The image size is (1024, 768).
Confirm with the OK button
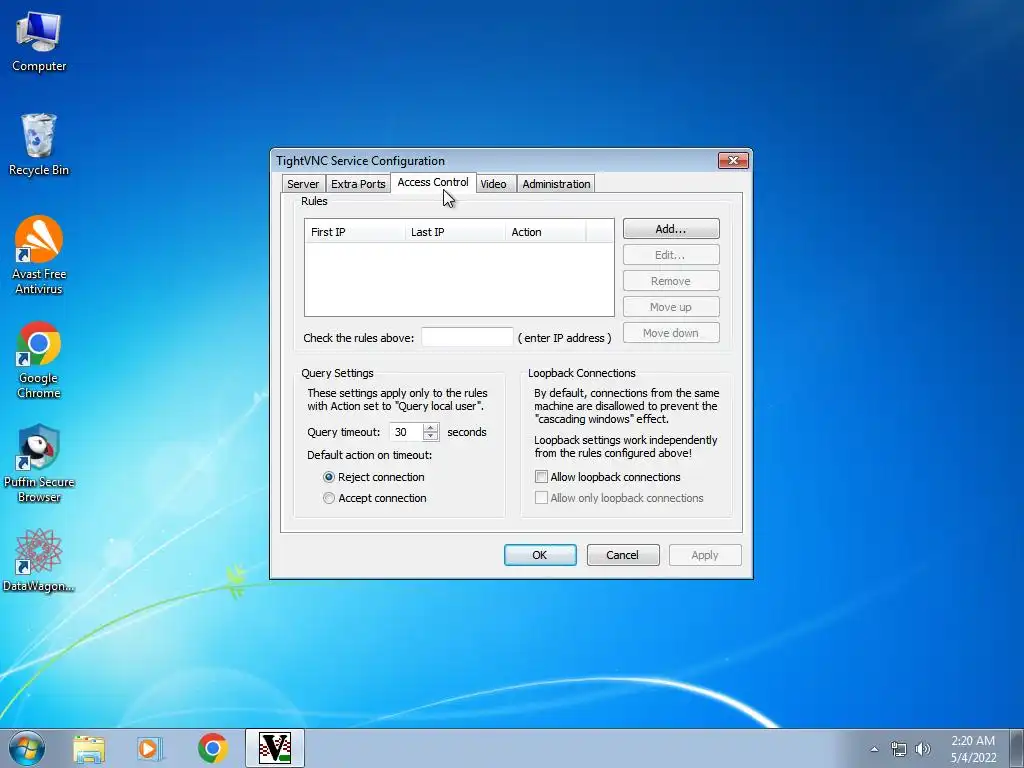540,555
